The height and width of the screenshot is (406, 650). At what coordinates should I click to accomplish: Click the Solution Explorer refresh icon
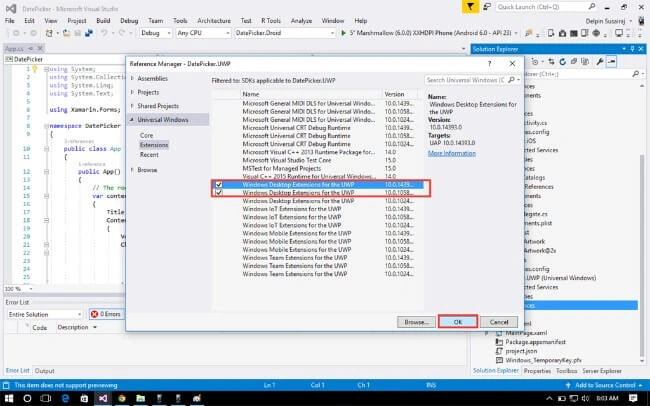point(563,62)
